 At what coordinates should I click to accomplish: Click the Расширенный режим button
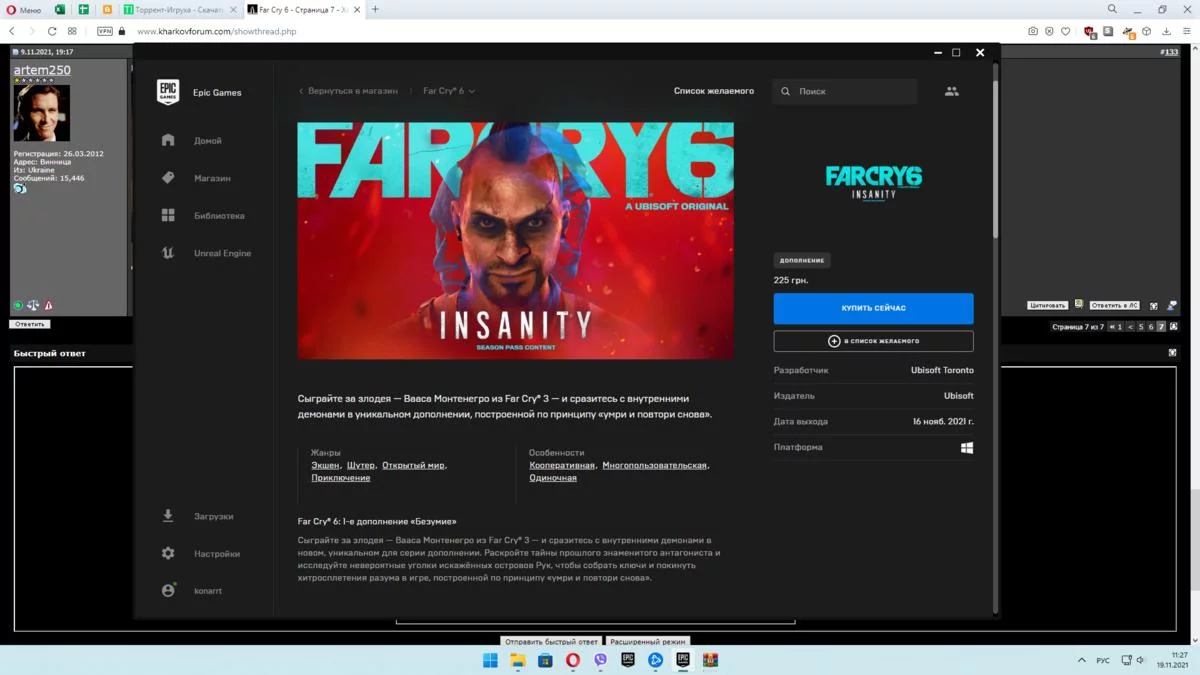648,642
